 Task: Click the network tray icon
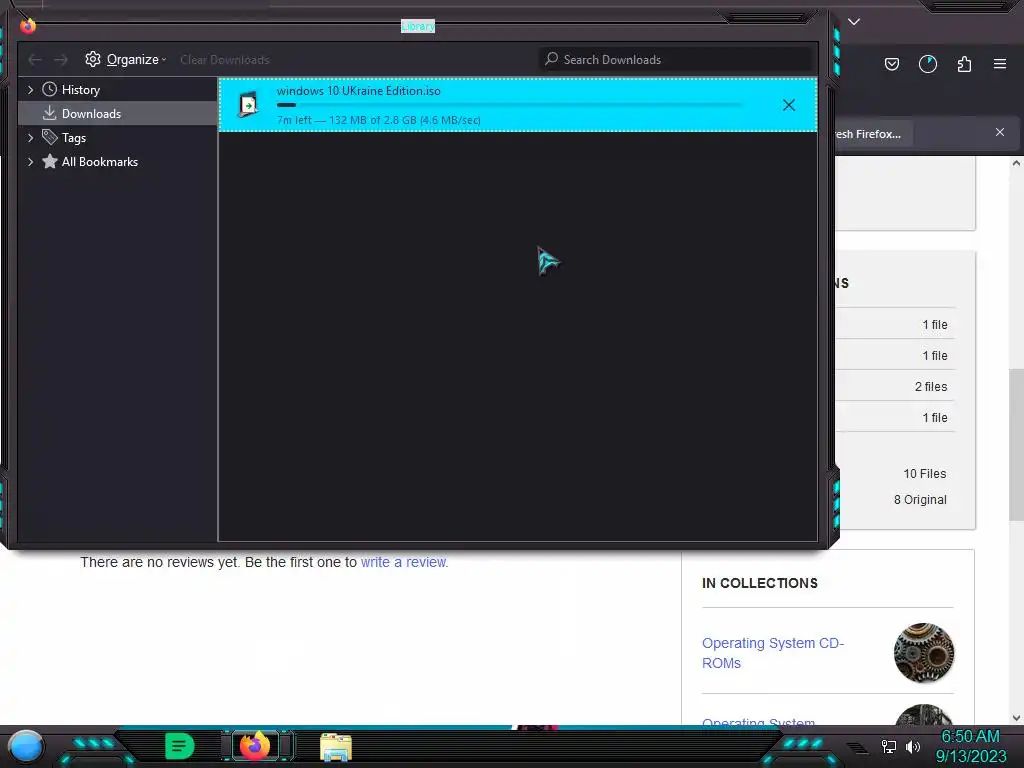point(889,746)
